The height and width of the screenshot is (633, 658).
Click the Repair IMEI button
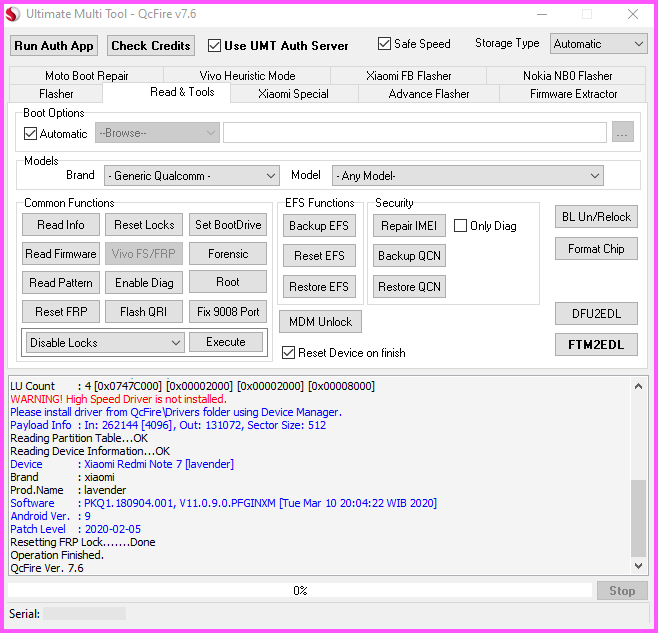tap(409, 225)
